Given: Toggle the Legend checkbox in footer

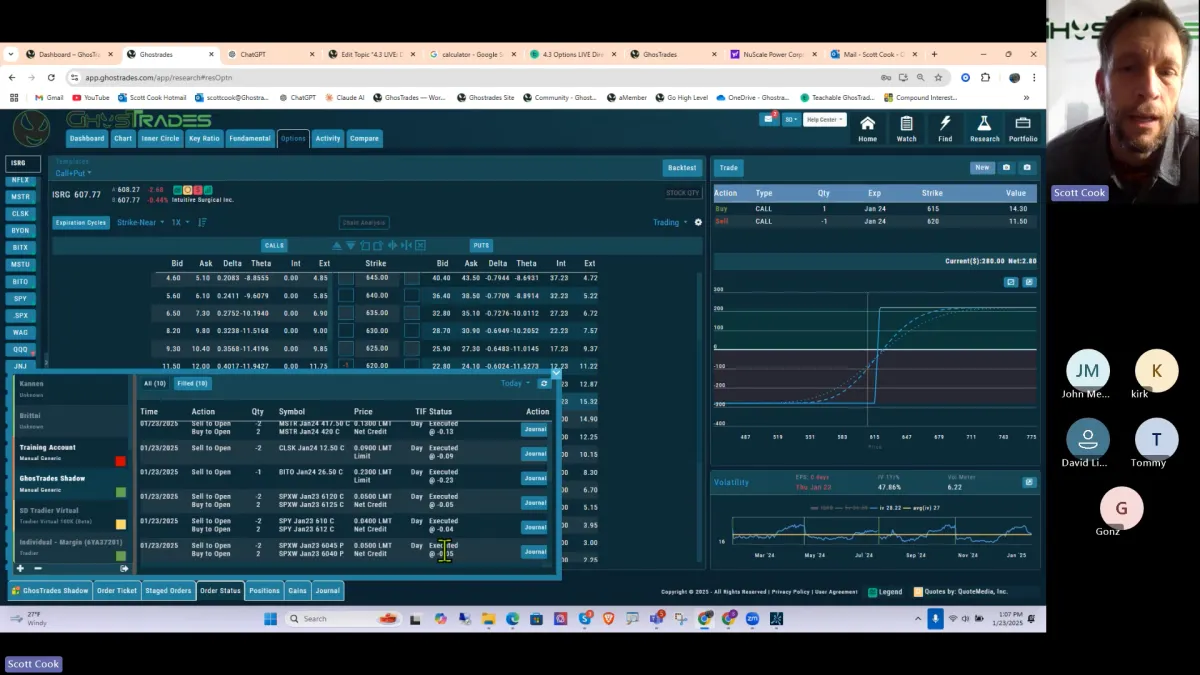Looking at the screenshot, I should click(872, 592).
